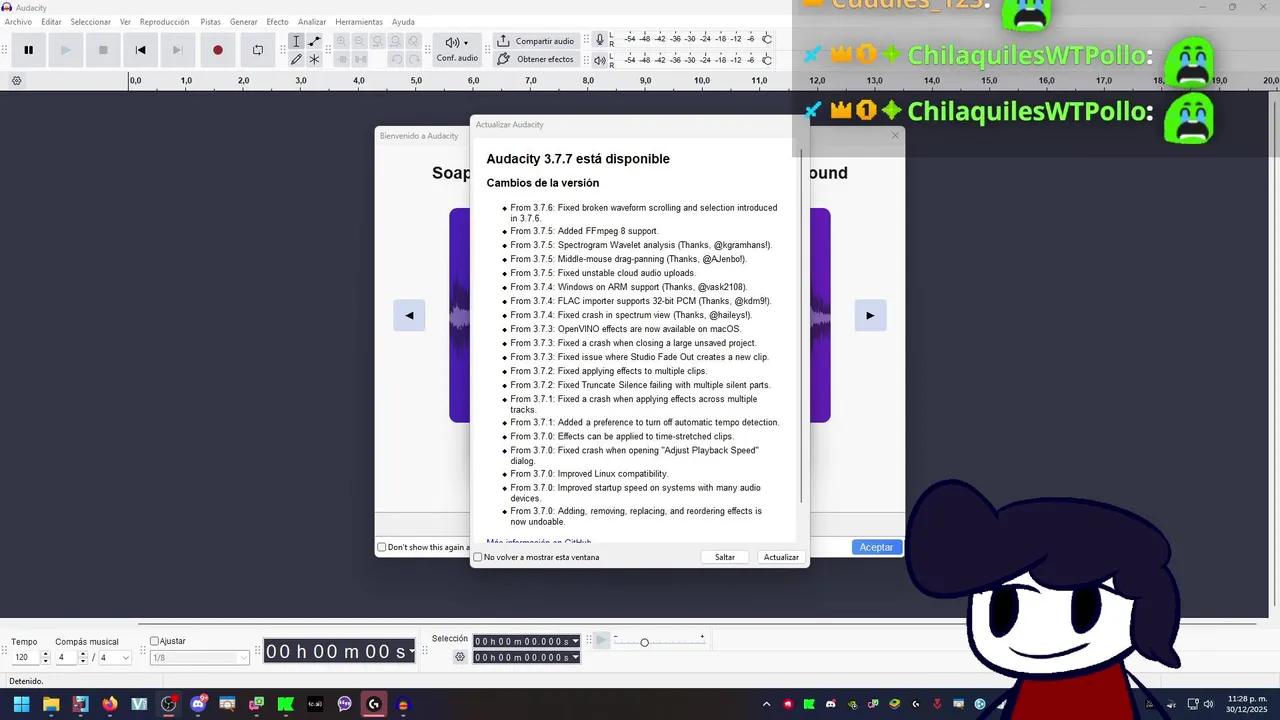Click Saltar to skip the update
This screenshot has width=1280, height=720.
tap(725, 557)
